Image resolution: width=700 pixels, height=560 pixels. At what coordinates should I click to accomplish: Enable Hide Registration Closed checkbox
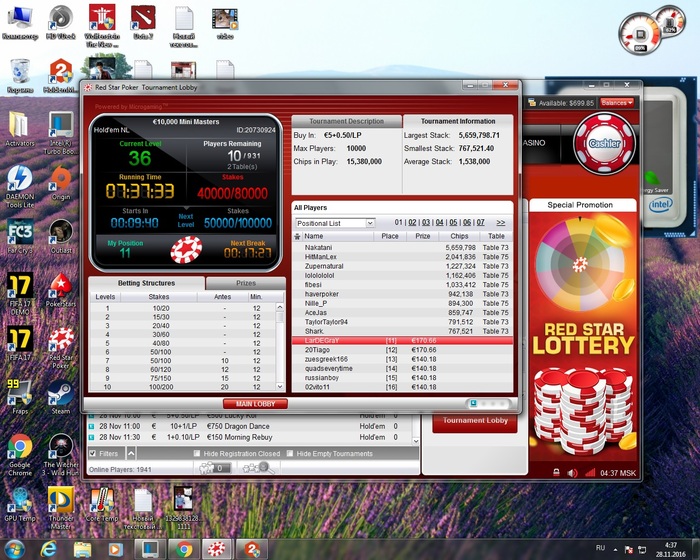(196, 453)
